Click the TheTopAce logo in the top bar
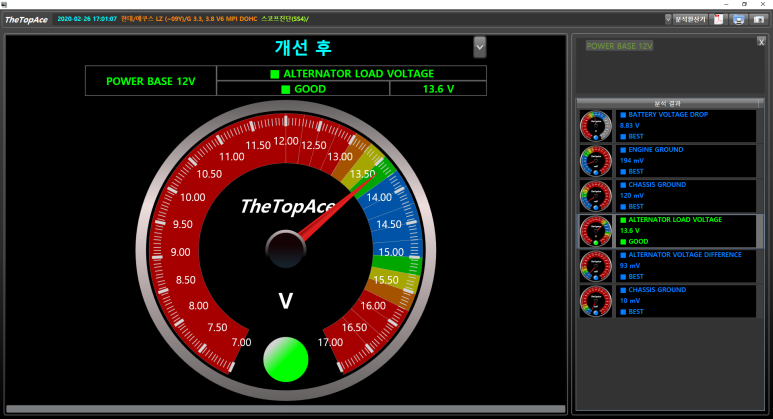 pyautogui.click(x=26, y=20)
